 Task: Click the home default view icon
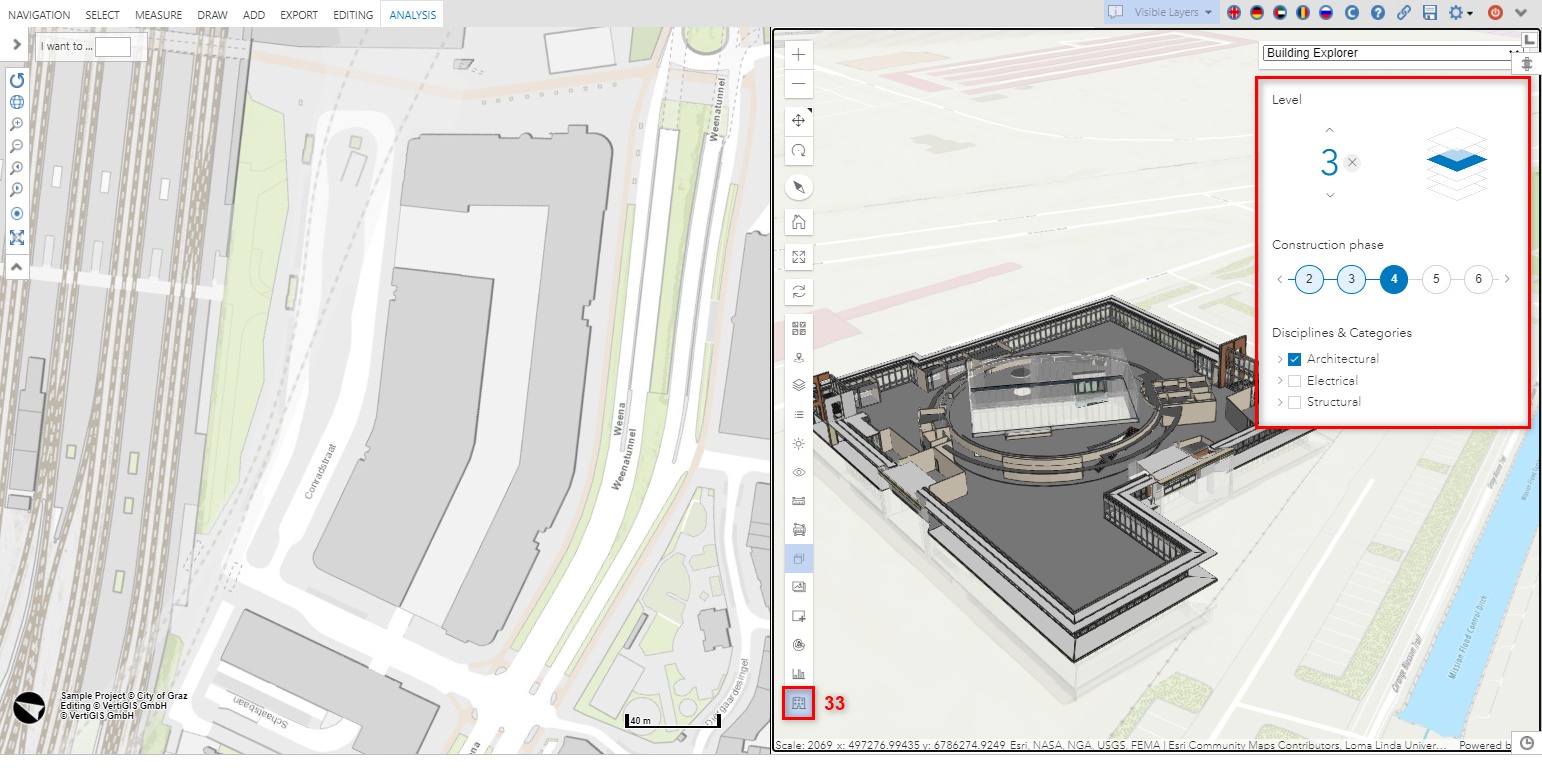click(799, 222)
